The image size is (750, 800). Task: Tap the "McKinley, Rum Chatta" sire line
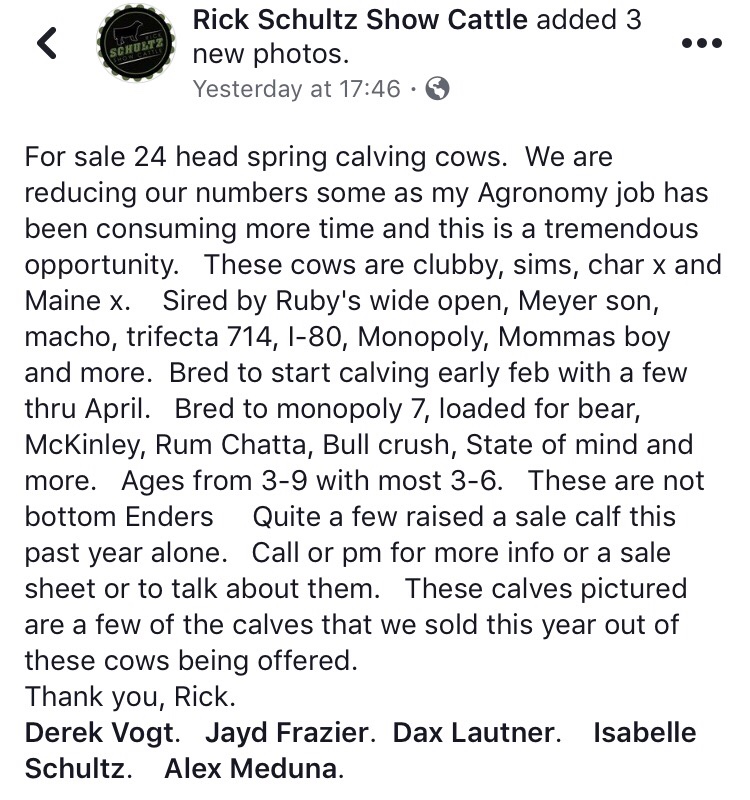tap(168, 444)
